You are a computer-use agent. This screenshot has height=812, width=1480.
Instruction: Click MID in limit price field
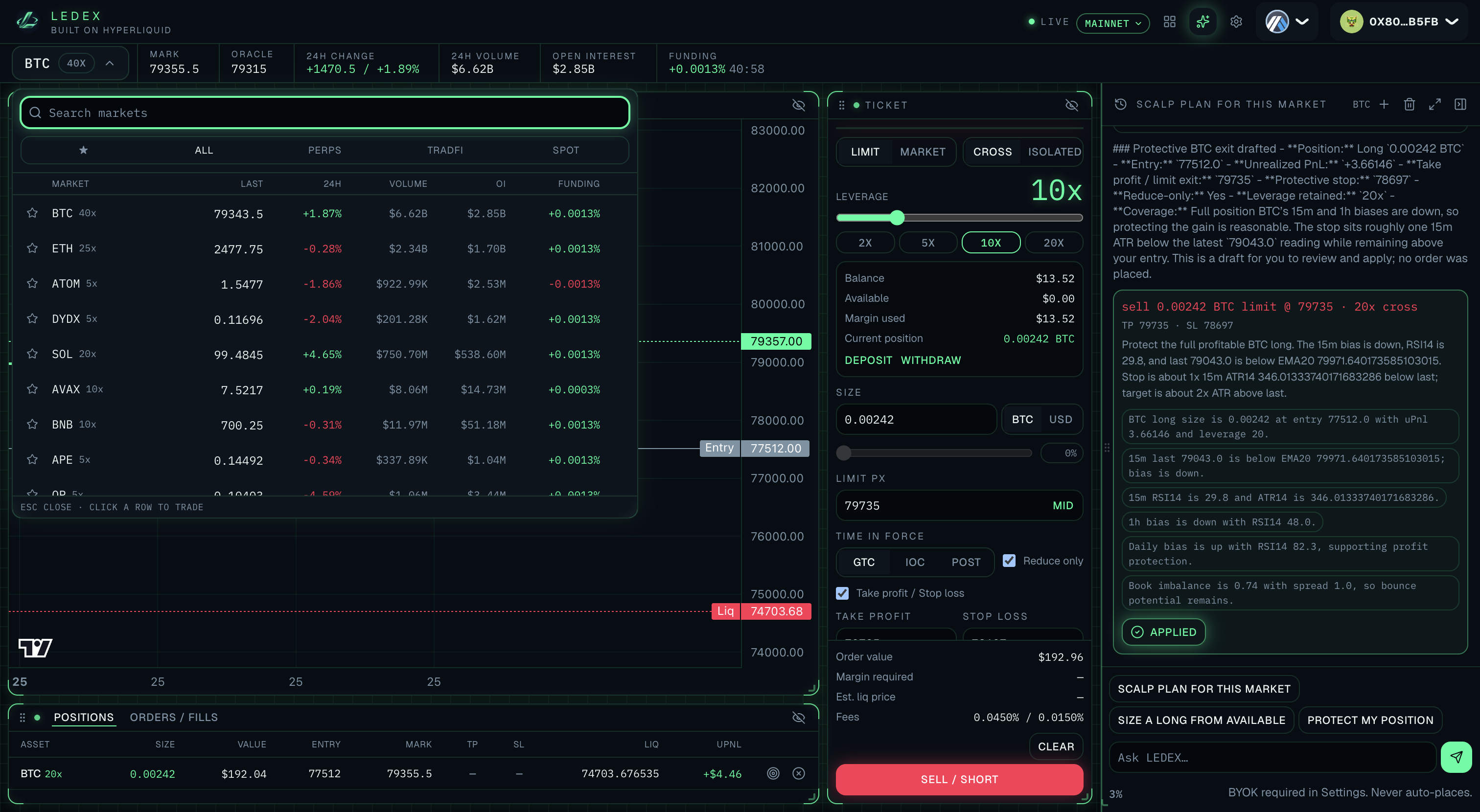coord(1063,505)
